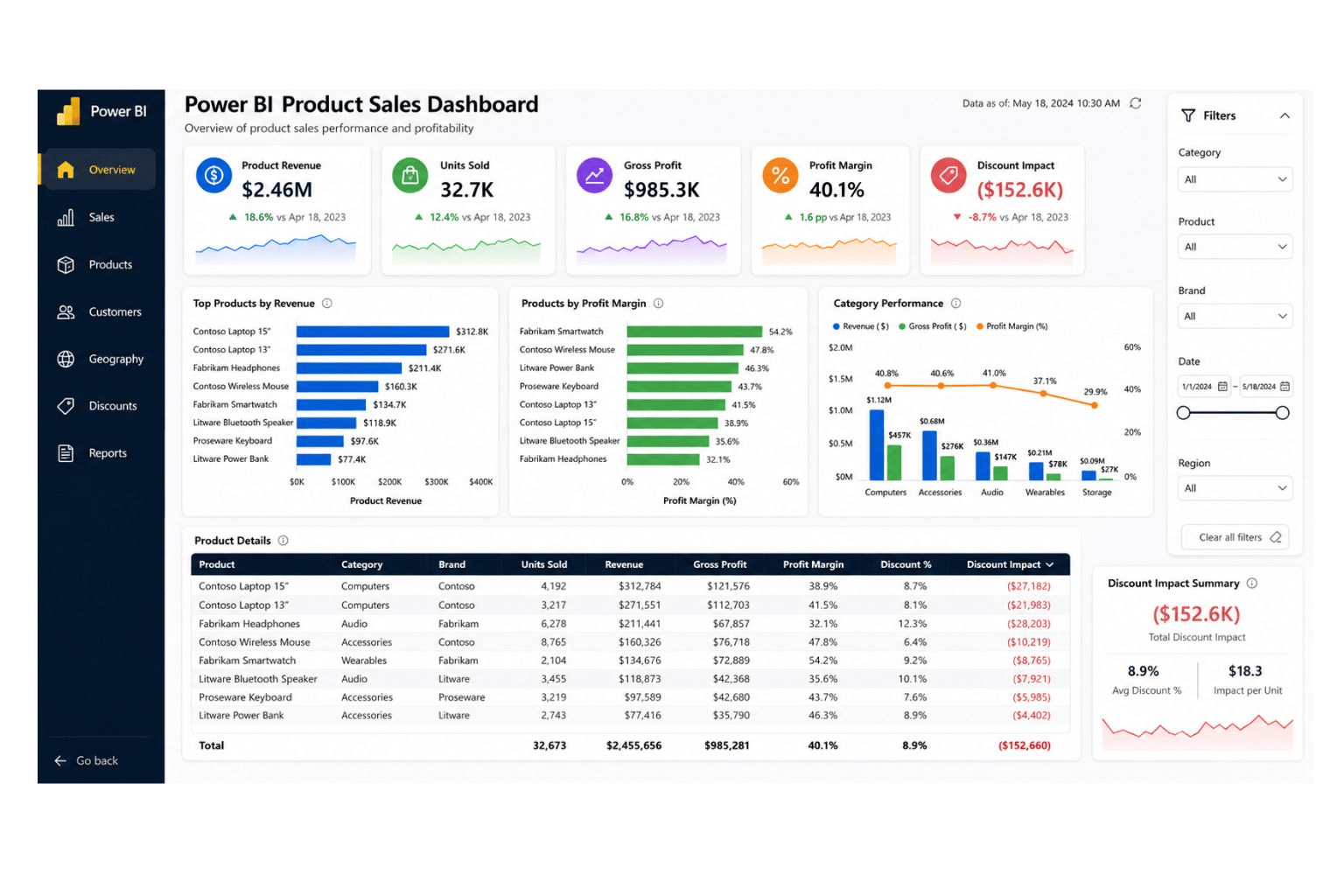Click the Computers revenue bar $1.12M

876,444
